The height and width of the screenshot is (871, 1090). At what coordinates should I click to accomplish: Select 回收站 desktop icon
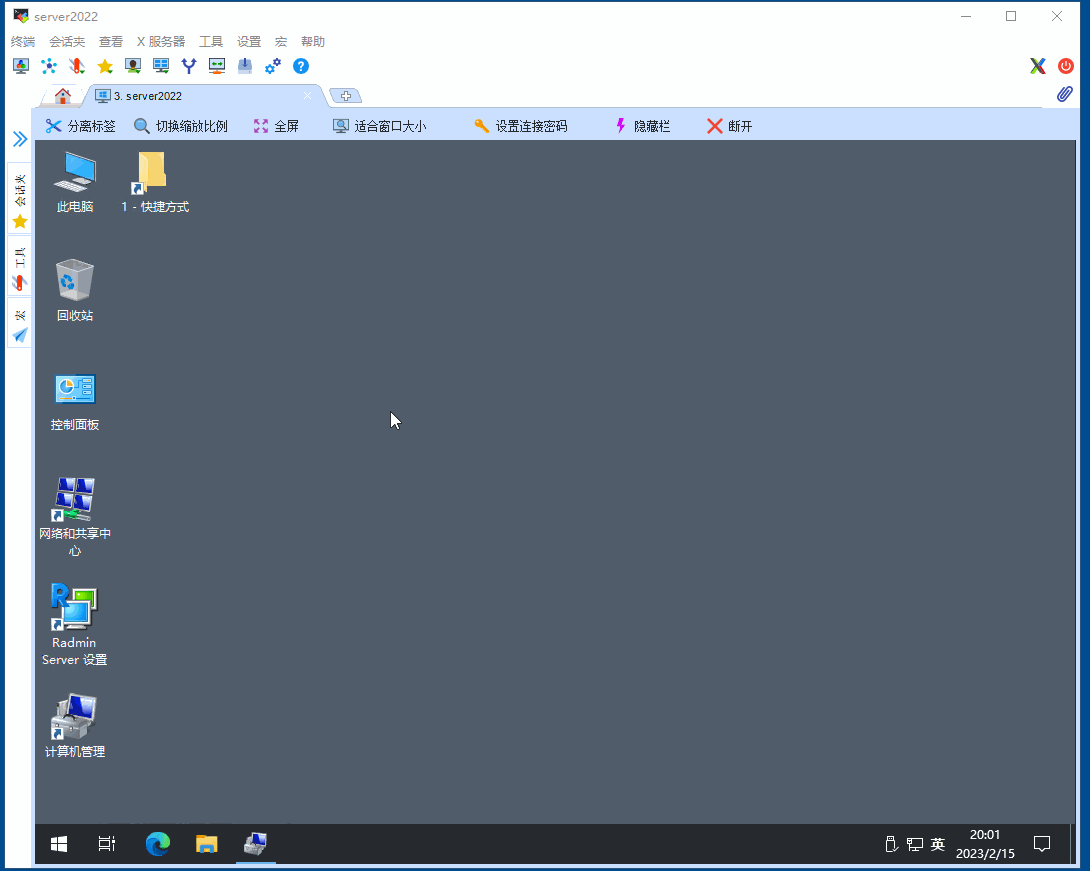[75, 291]
